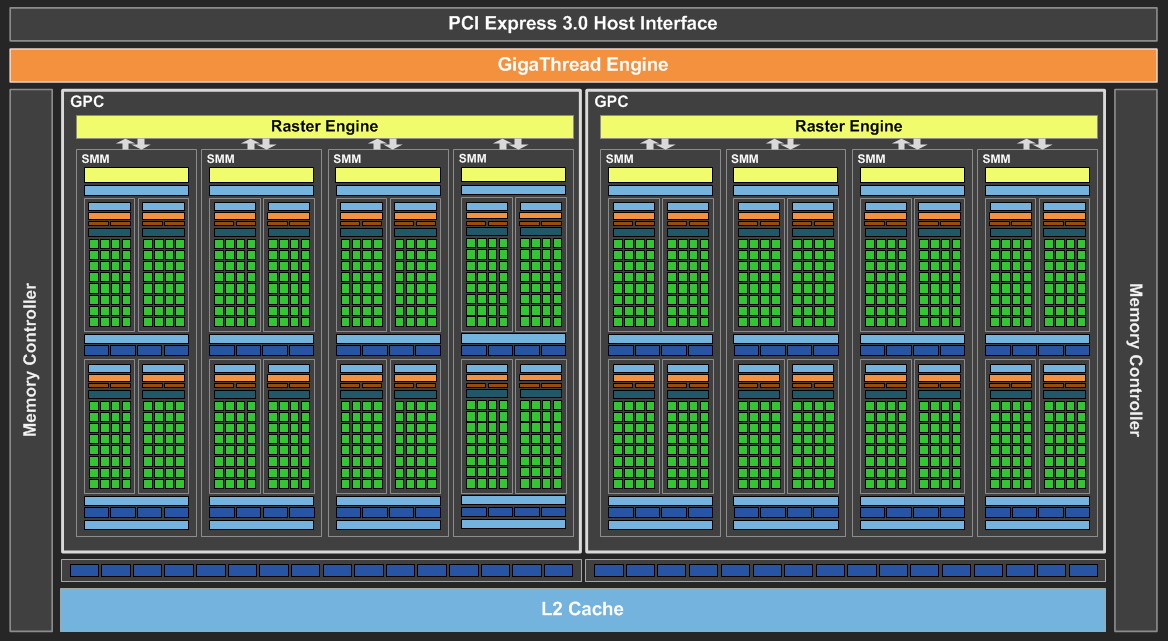Click yellow bar atop third SMM in right GPC
The width and height of the screenshot is (1168, 641).
[x=911, y=175]
